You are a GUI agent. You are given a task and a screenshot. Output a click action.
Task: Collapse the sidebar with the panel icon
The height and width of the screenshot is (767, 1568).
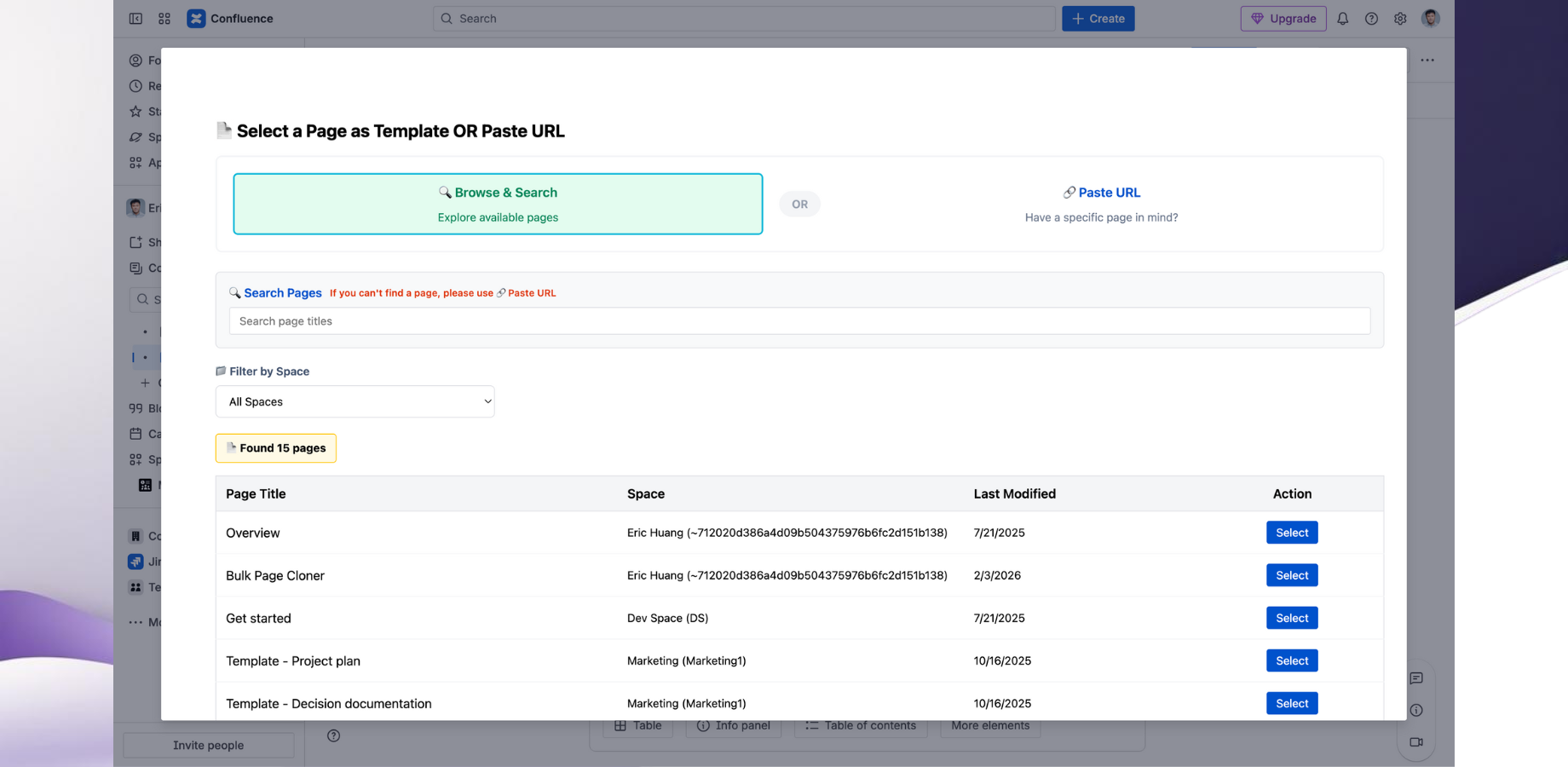click(x=135, y=18)
